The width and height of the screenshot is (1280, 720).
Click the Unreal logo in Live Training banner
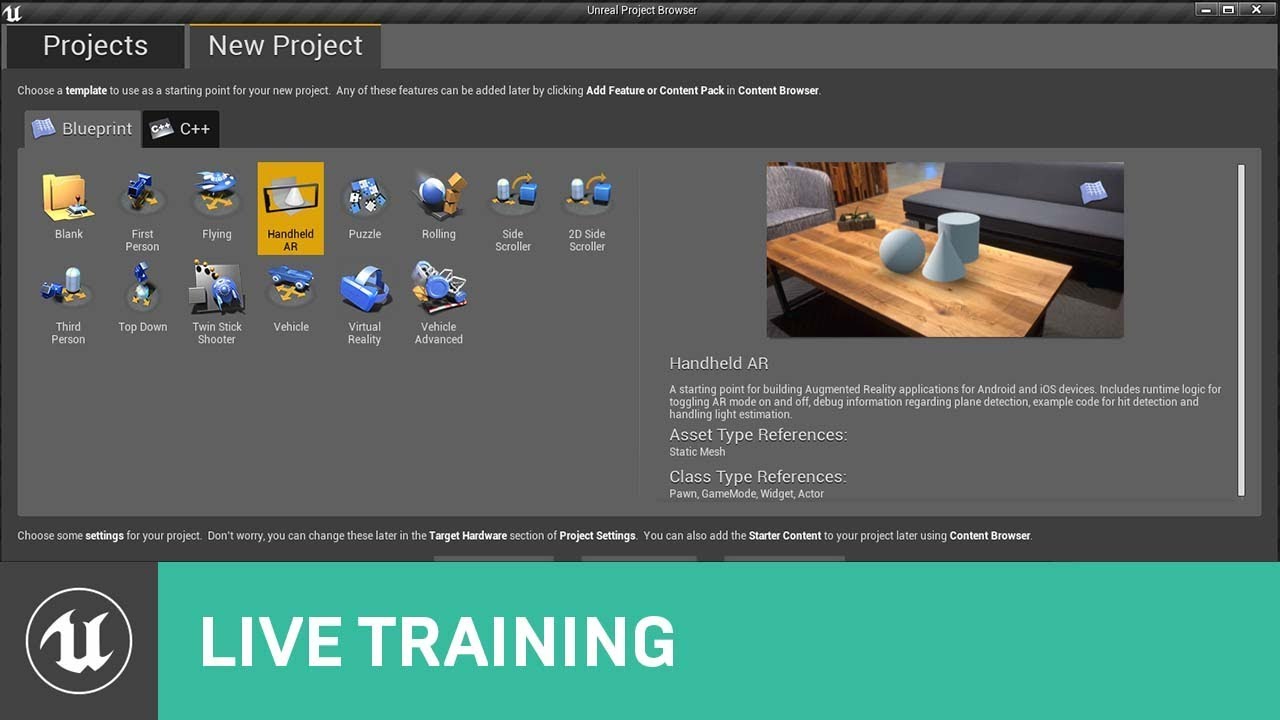[x=78, y=641]
